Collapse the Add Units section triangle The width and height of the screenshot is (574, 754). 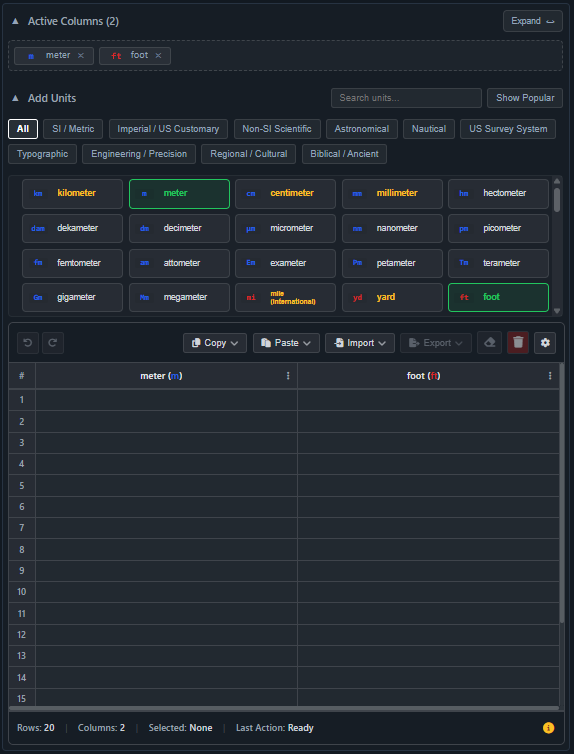[x=15, y=98]
